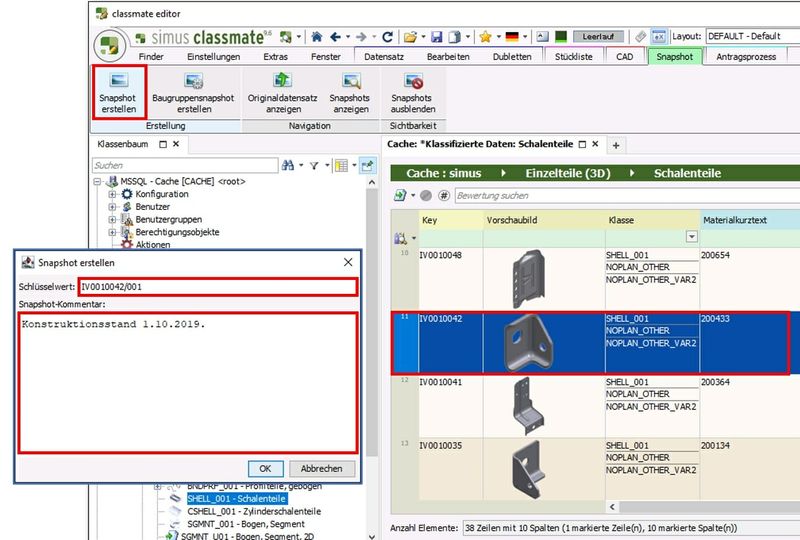The width and height of the screenshot is (800, 540).
Task: Expand the Benutzergruppen tree node
Action: 112,219
